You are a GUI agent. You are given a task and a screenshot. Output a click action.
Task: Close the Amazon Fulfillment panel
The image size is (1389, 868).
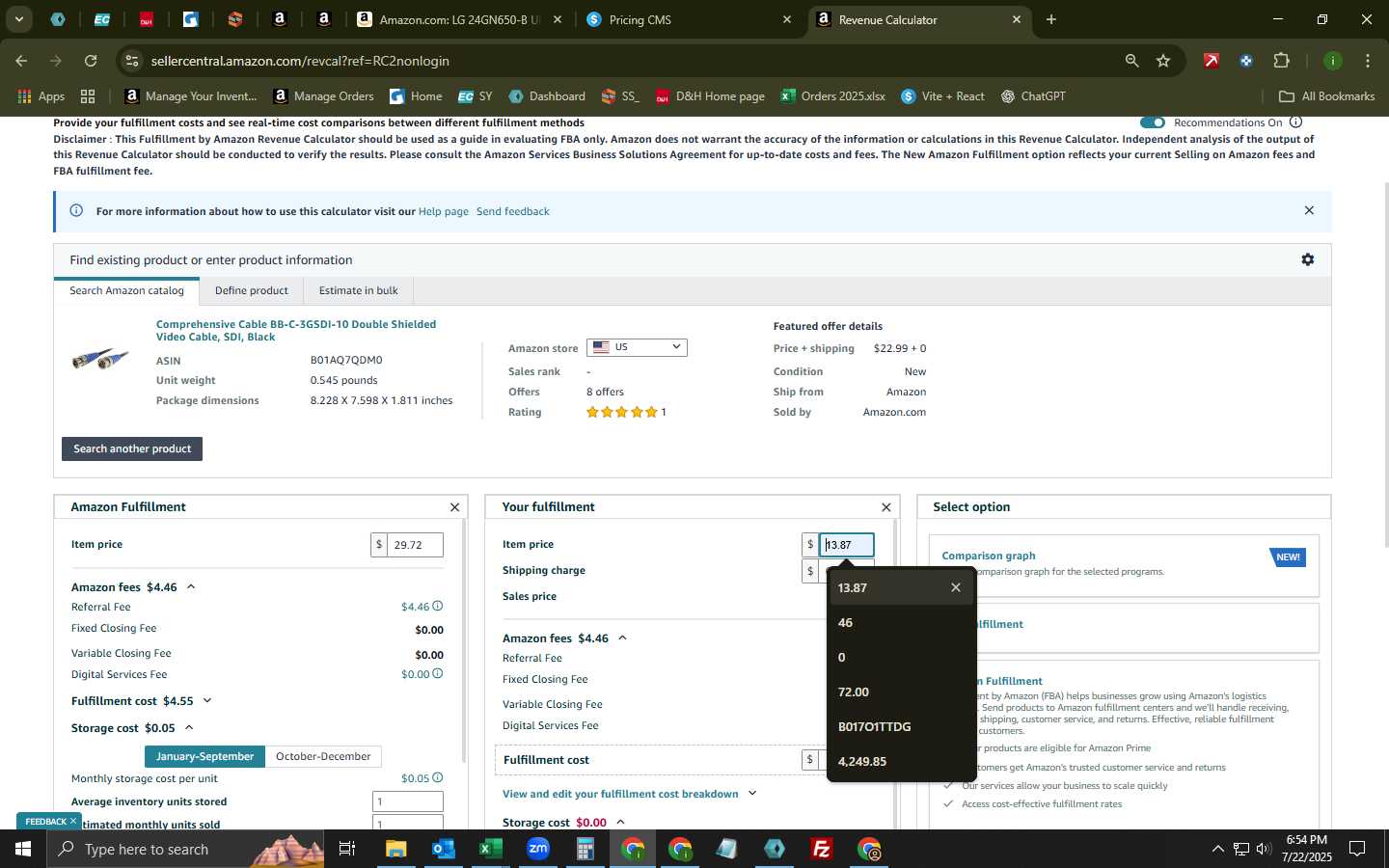[454, 507]
